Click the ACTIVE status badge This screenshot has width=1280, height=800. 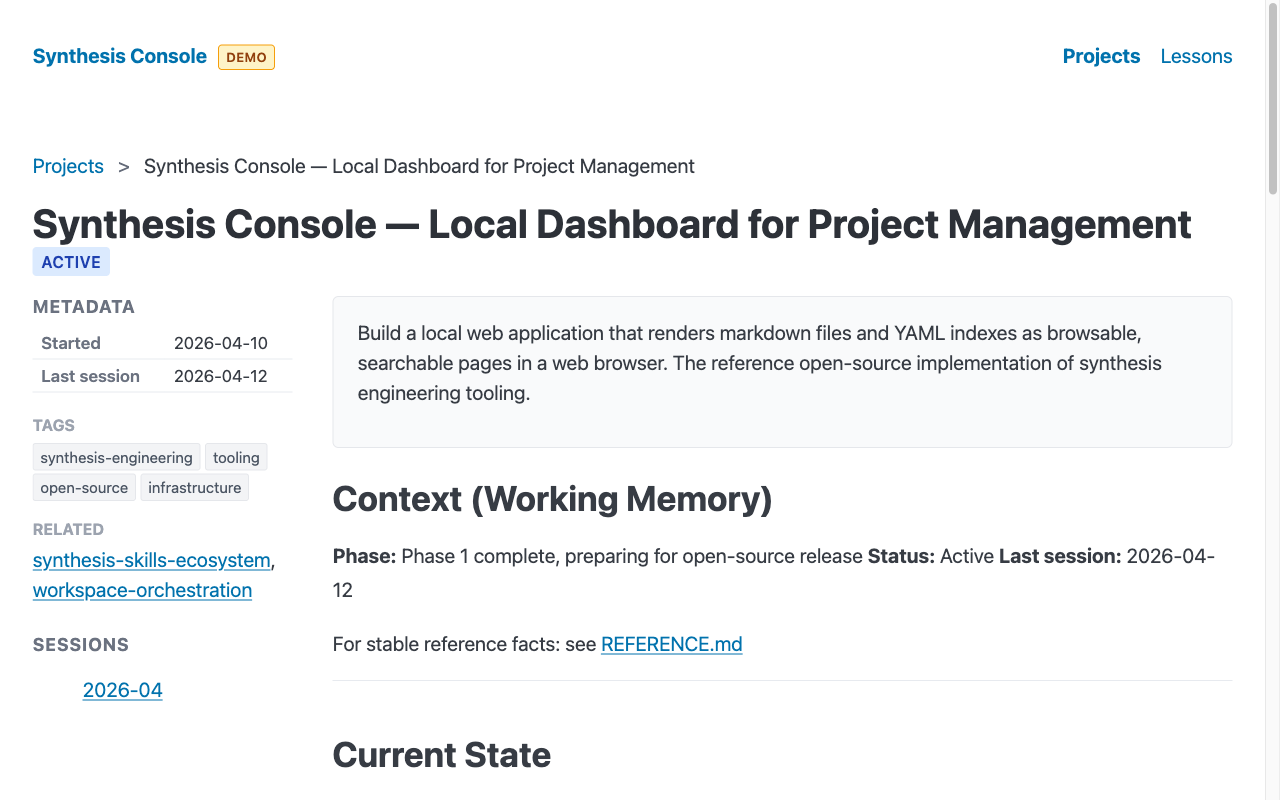[70, 261]
